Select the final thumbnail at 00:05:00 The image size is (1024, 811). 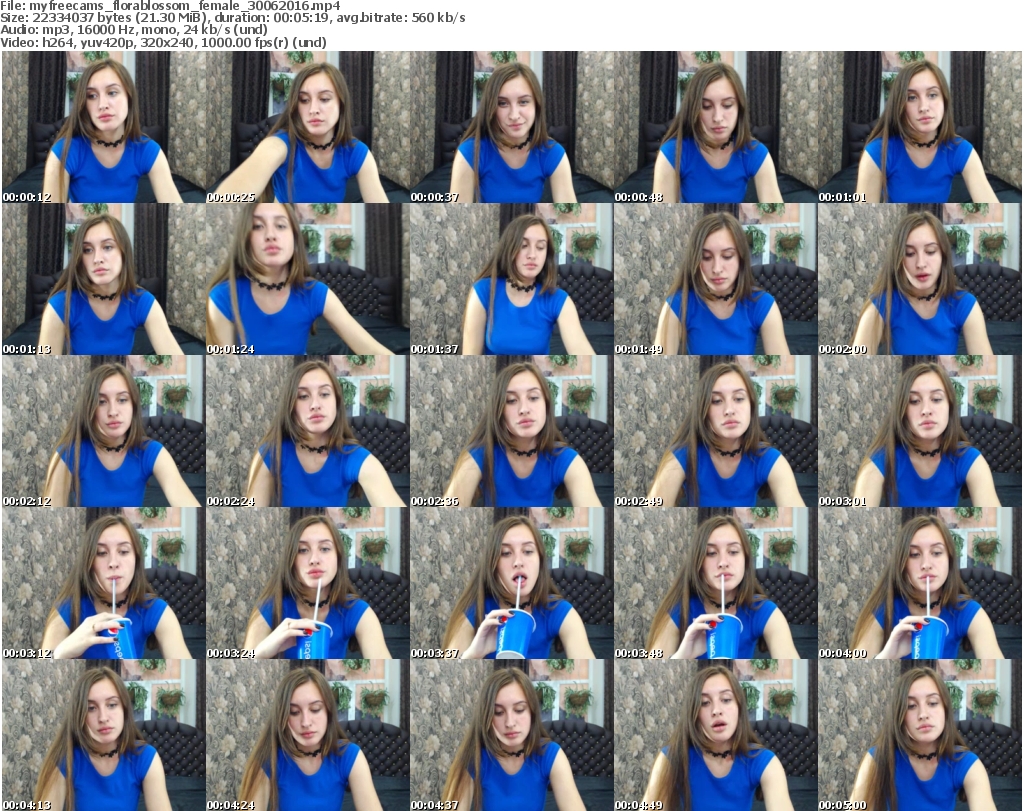click(918, 735)
